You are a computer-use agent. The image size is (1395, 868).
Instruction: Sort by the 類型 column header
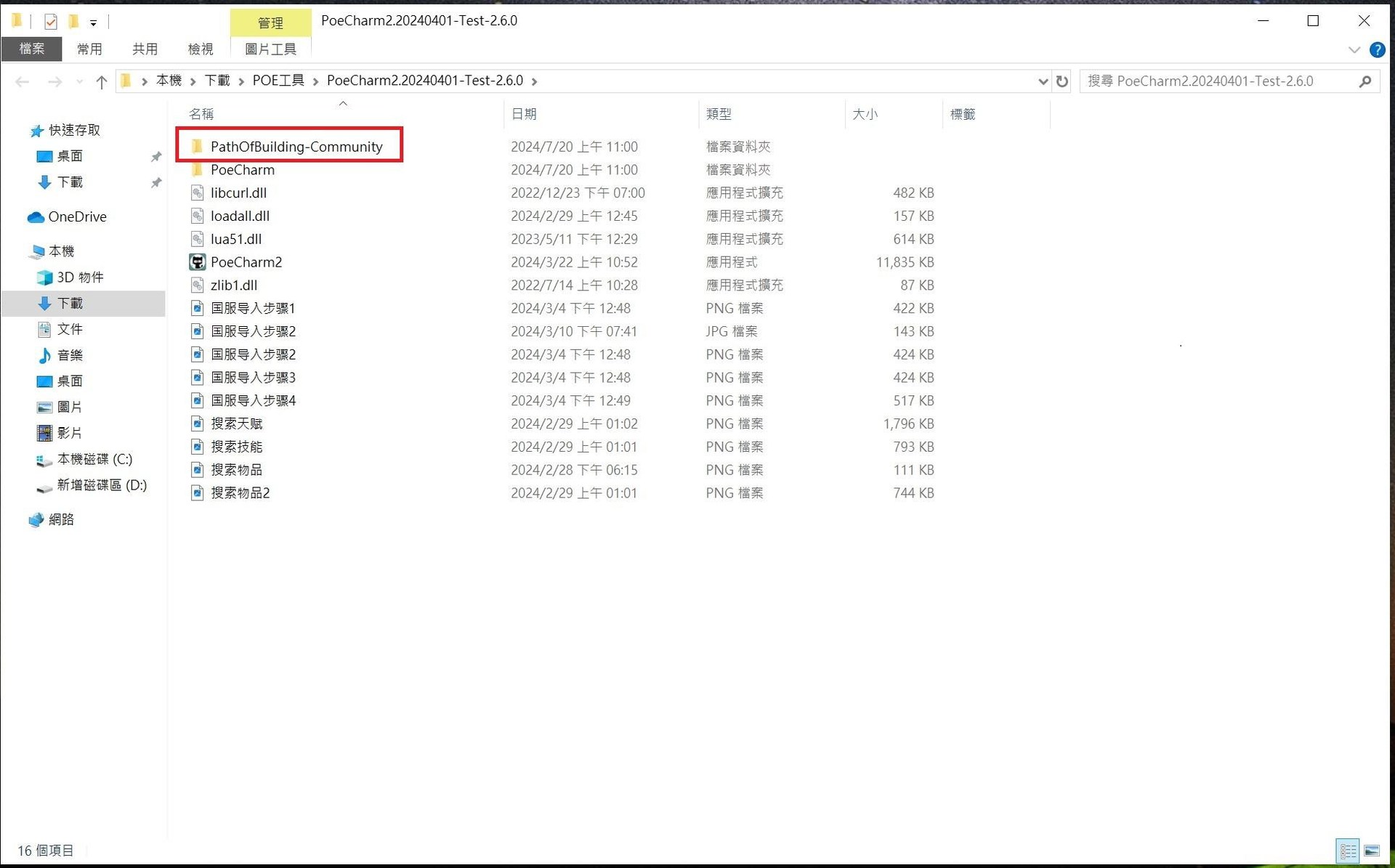click(719, 114)
